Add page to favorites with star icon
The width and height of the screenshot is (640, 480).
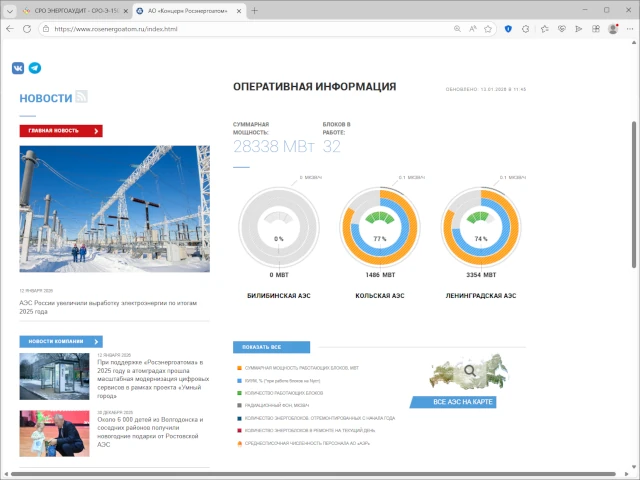[x=488, y=29]
